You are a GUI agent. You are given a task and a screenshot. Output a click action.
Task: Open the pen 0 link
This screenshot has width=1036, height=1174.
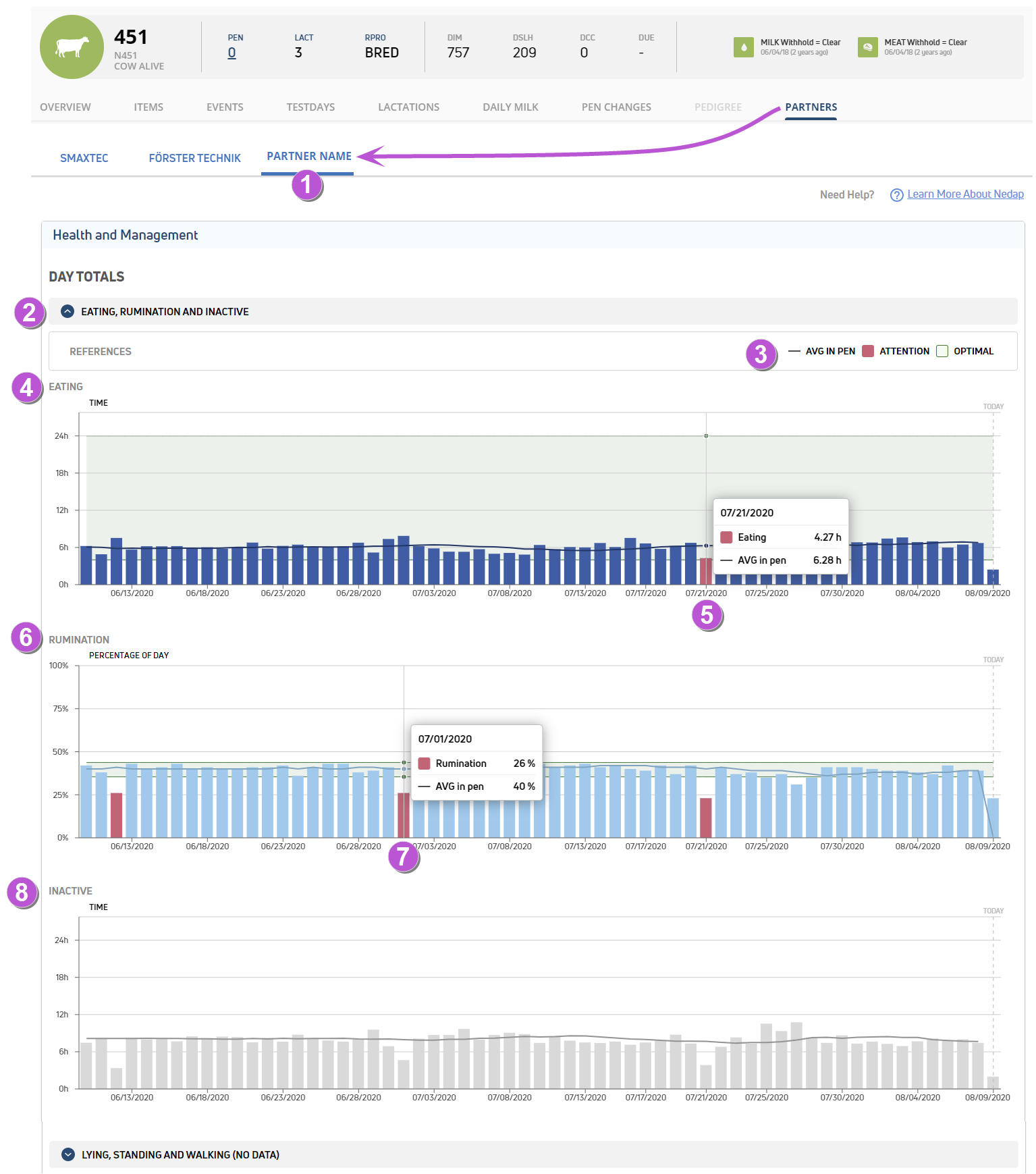coord(231,53)
